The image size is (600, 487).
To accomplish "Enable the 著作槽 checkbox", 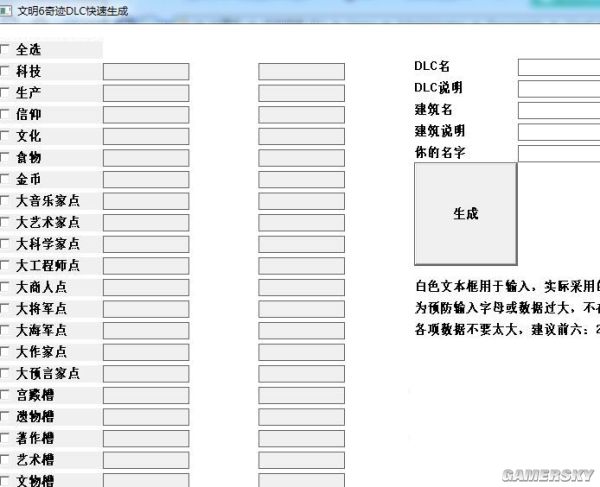I will tap(5, 438).
